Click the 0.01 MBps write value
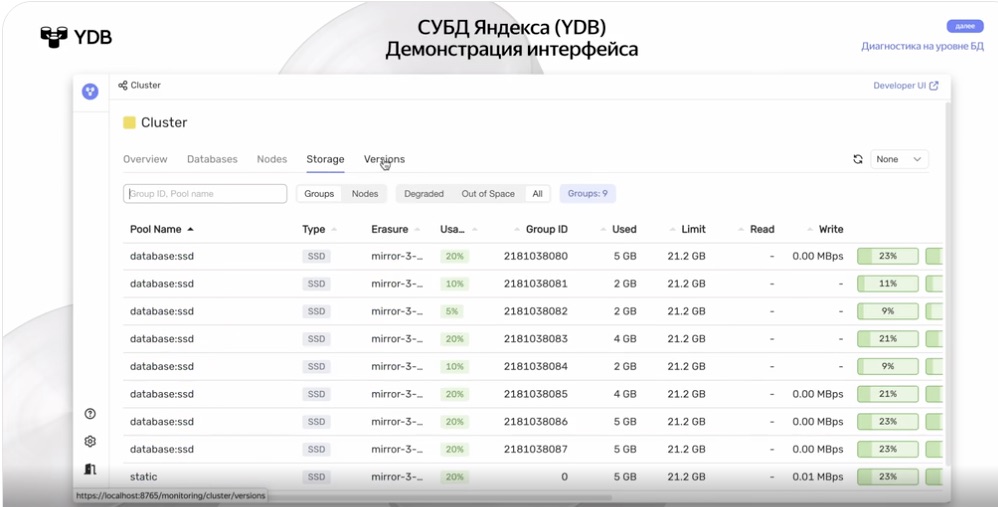 click(818, 477)
